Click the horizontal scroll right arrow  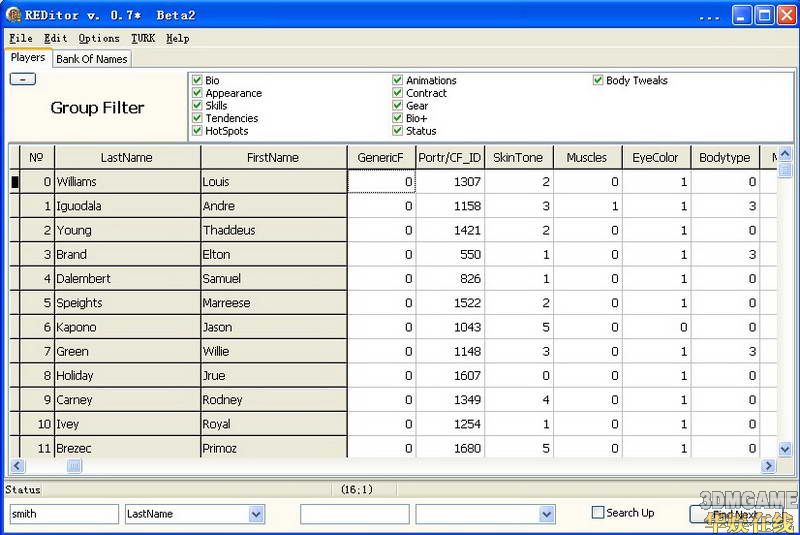pyautogui.click(x=768, y=466)
